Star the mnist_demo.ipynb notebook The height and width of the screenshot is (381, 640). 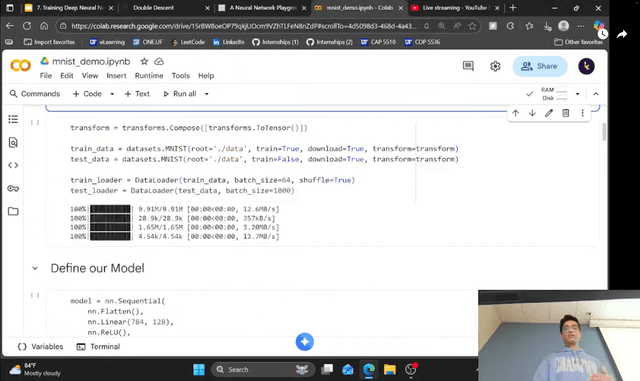[x=144, y=61]
